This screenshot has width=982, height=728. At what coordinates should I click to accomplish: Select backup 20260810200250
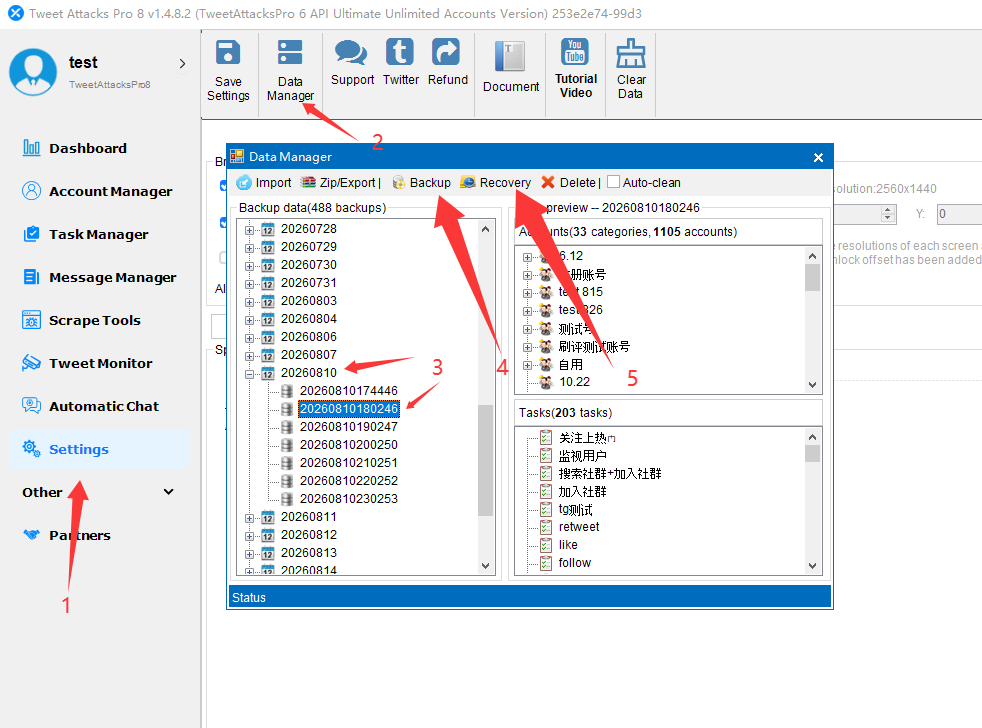tap(348, 445)
